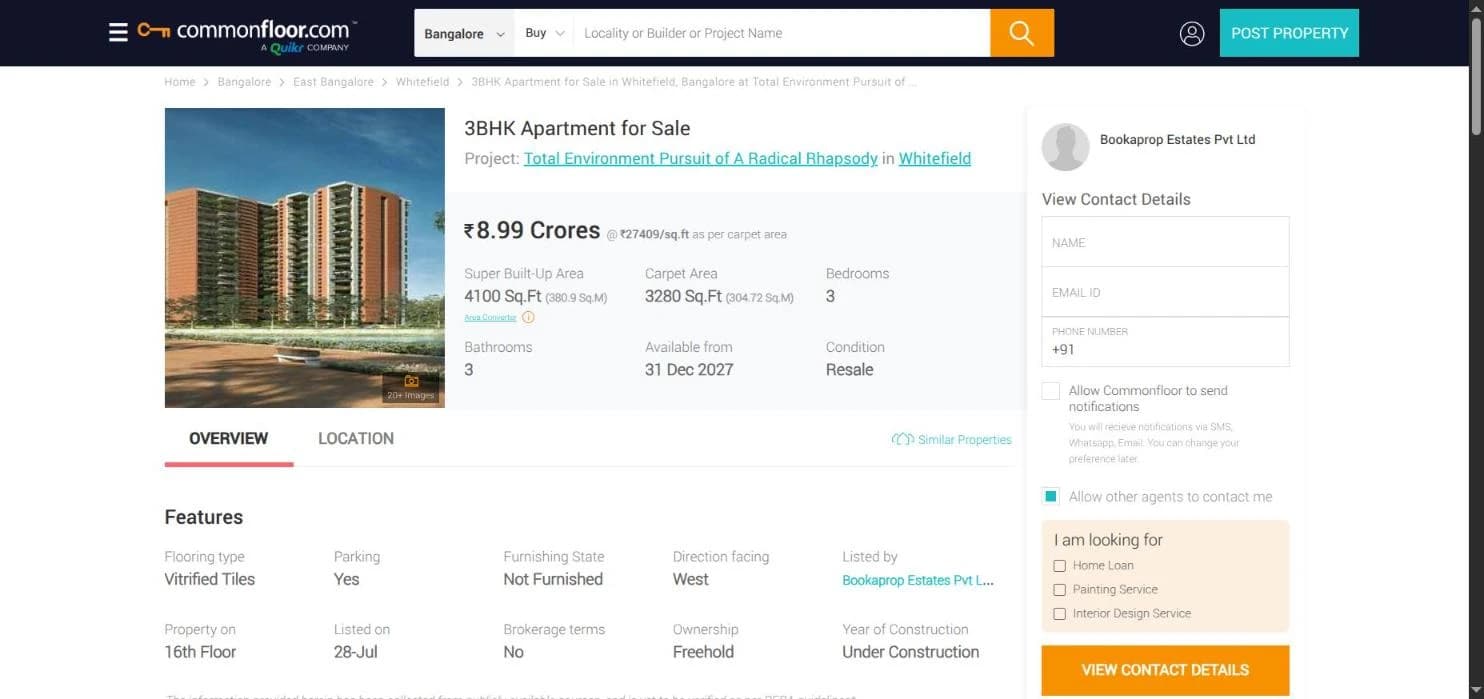Click the 31 Dec 2027 availability date

(689, 369)
